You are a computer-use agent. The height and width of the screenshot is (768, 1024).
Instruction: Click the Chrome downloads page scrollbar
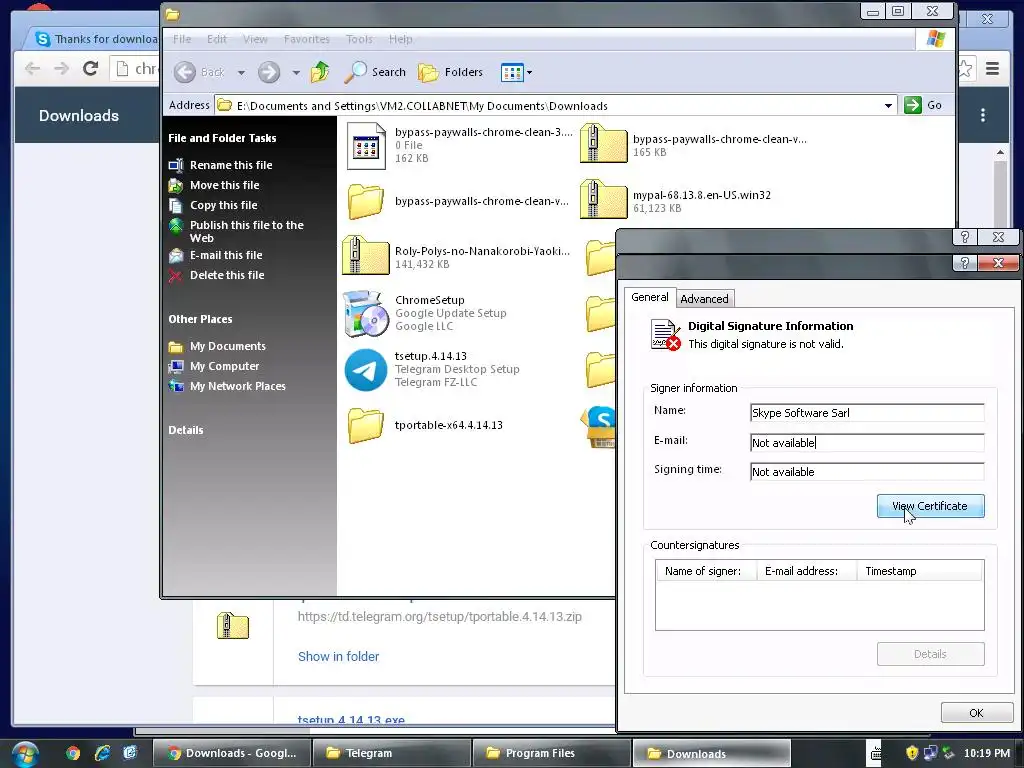click(1000, 195)
